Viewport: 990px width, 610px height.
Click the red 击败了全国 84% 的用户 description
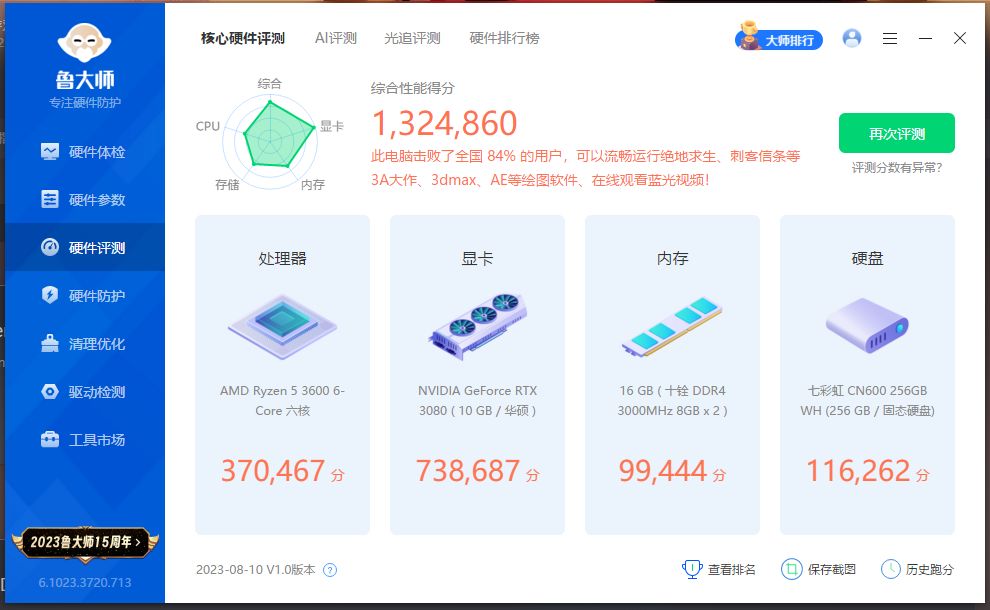pyautogui.click(x=585, y=168)
